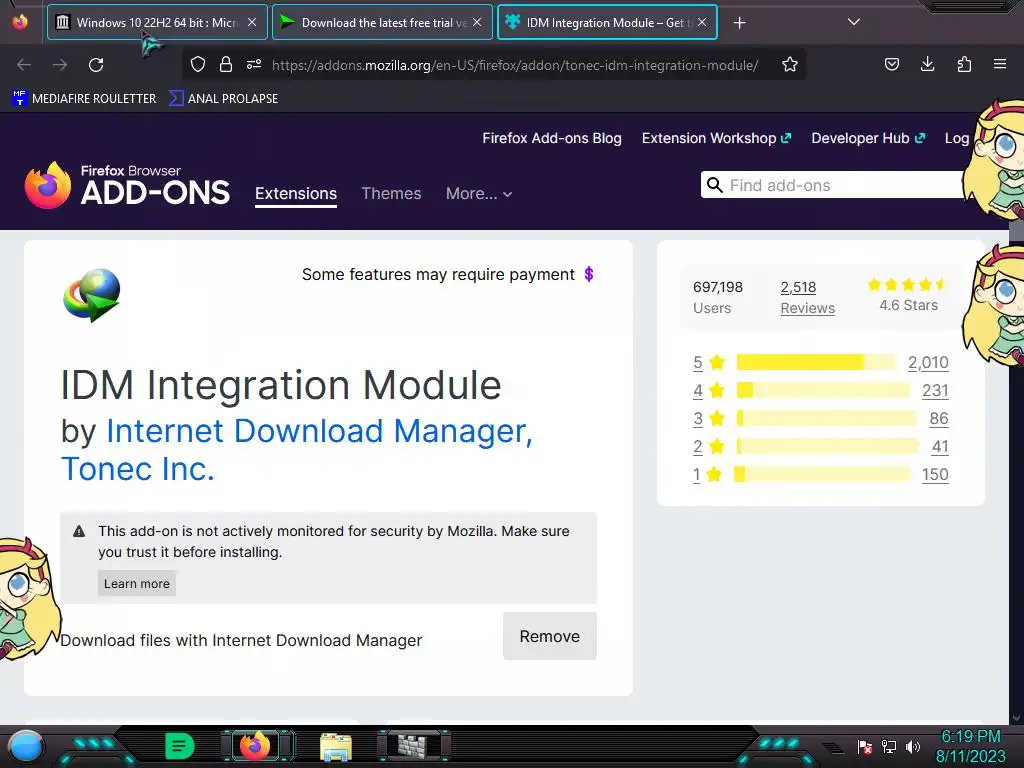This screenshot has height=768, width=1024.
Task: Click the network tray icon
Action: 889,746
